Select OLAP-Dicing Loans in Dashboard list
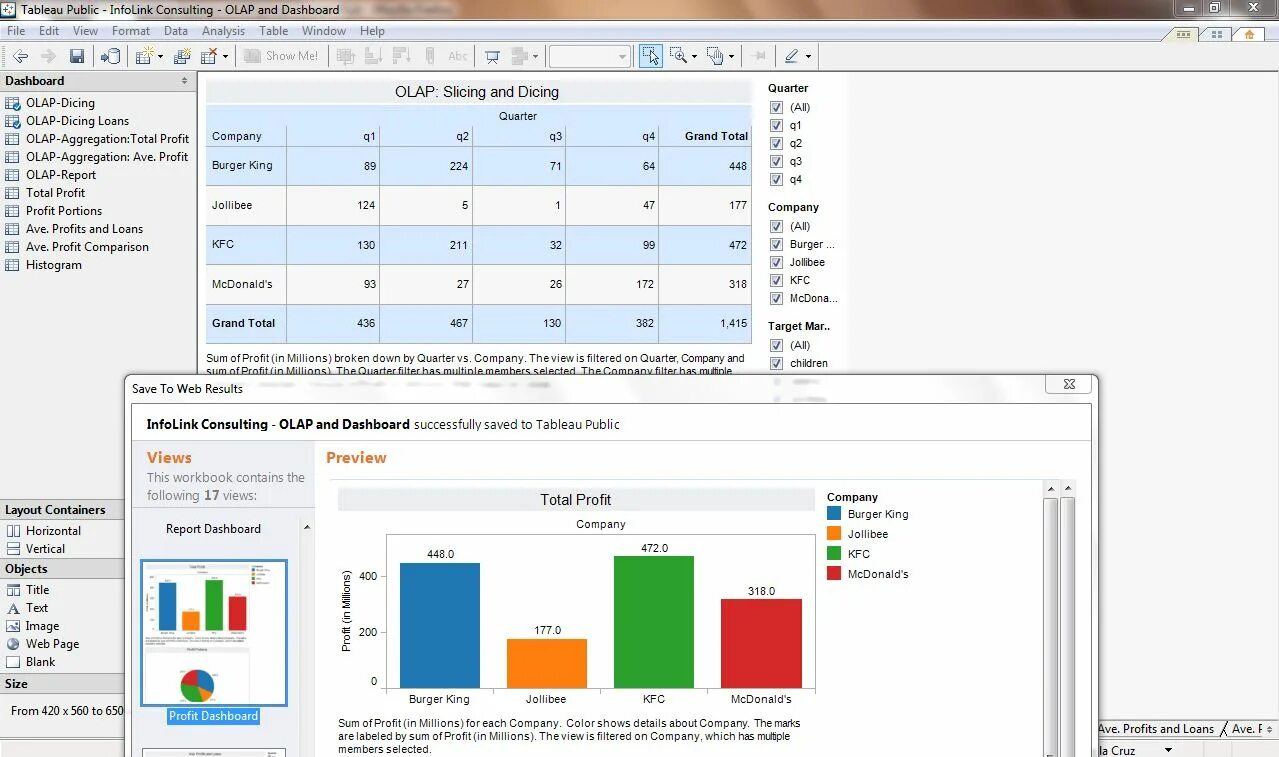Screen dimensions: 1279x757 click(77, 121)
